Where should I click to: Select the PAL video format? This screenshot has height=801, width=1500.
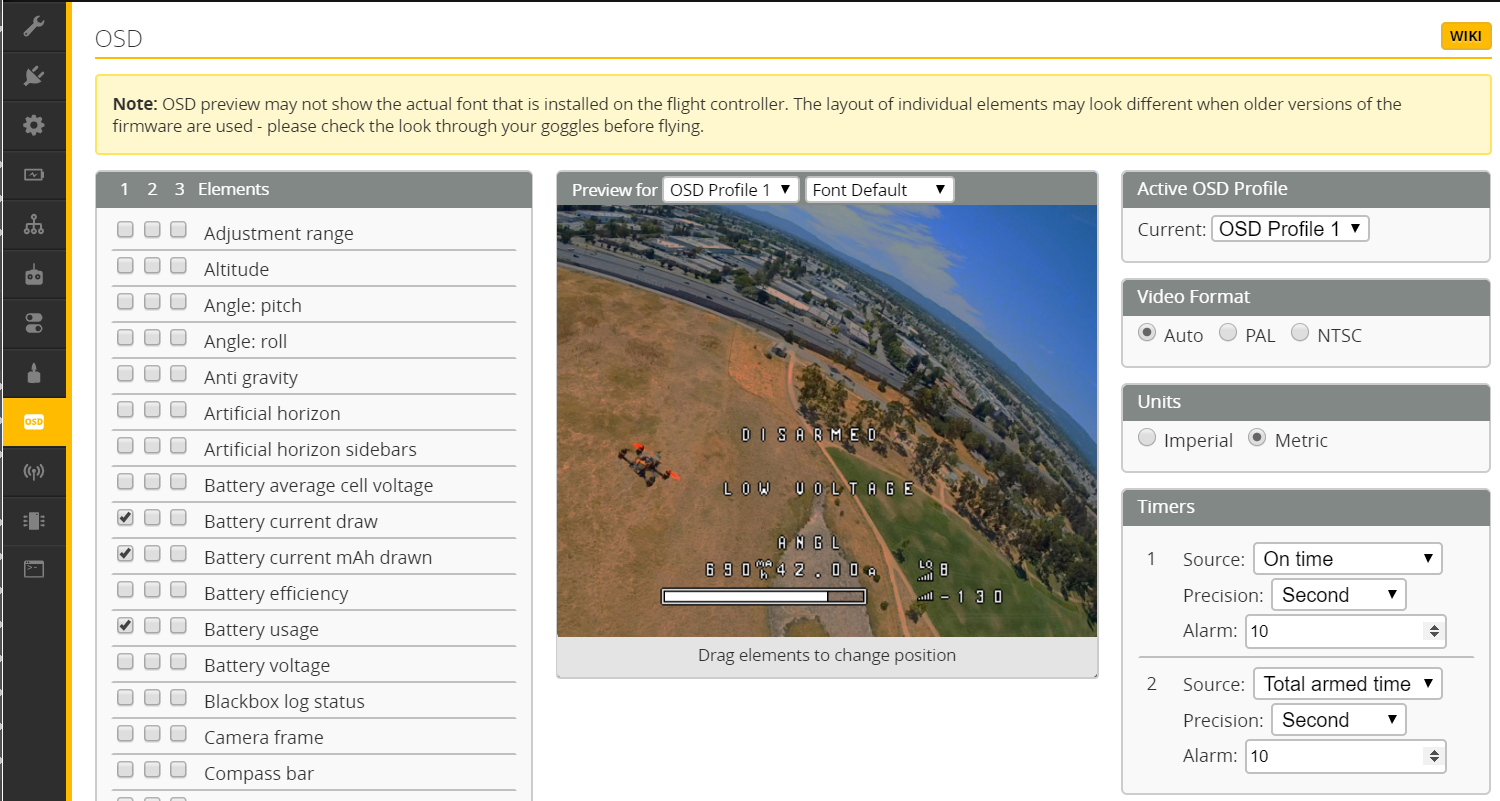point(1228,333)
